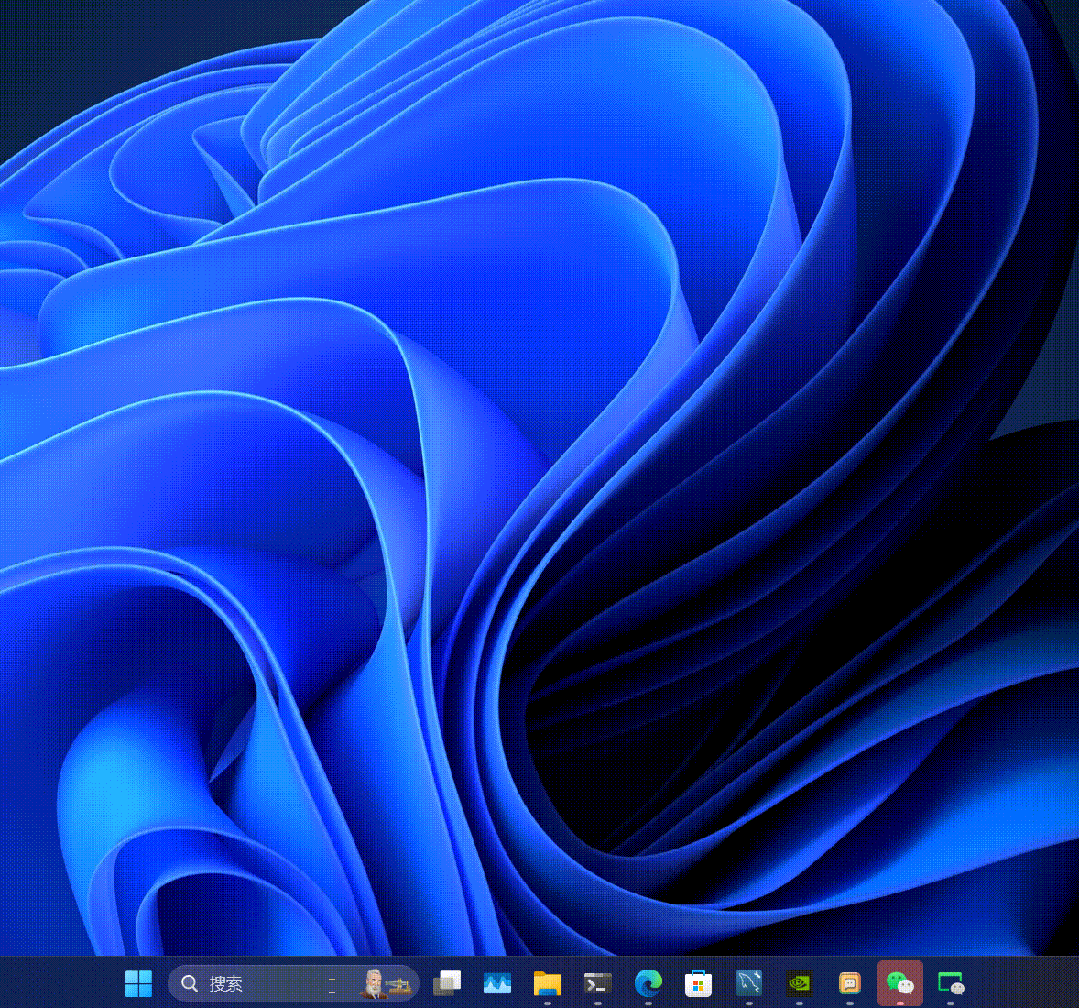Open the Windows Start menu

[138, 983]
